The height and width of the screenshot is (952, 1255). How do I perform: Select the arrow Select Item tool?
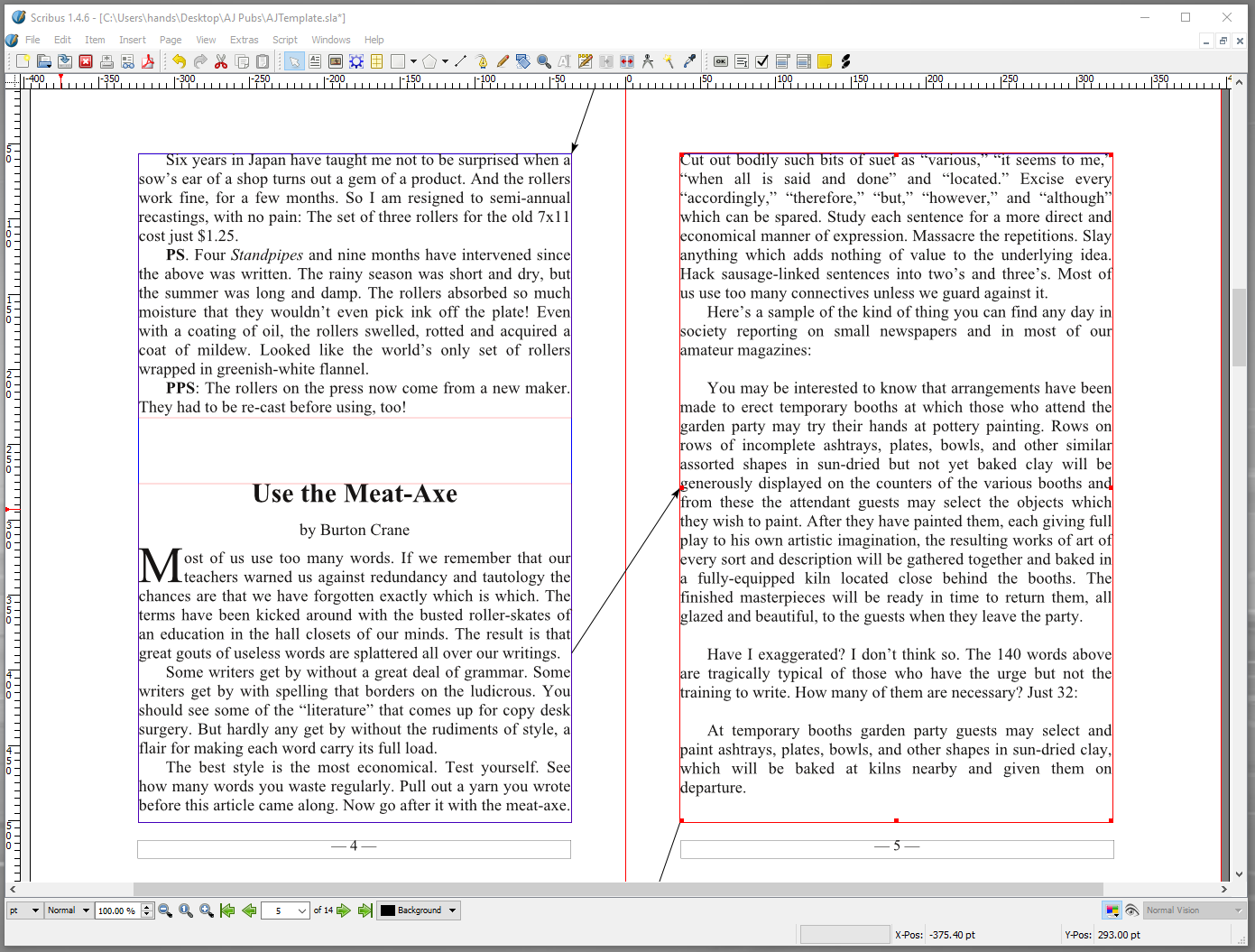click(294, 61)
